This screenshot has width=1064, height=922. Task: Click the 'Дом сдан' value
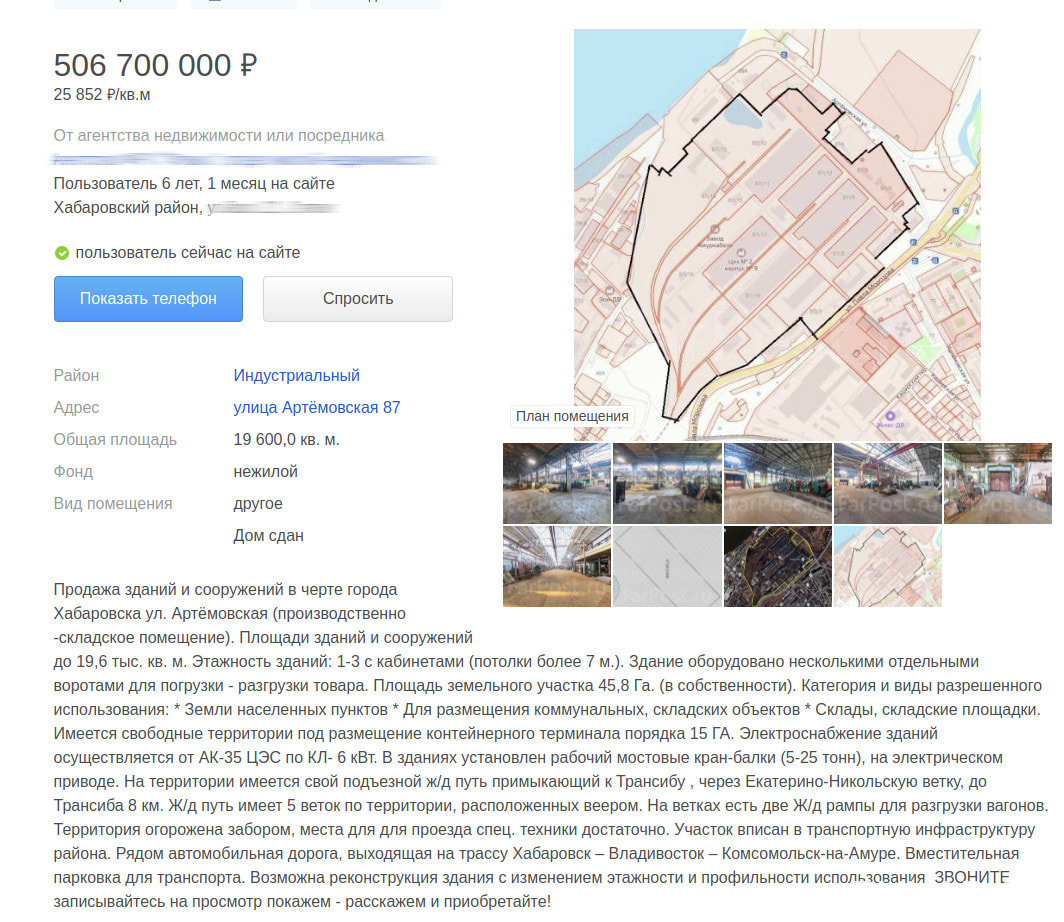[269, 535]
